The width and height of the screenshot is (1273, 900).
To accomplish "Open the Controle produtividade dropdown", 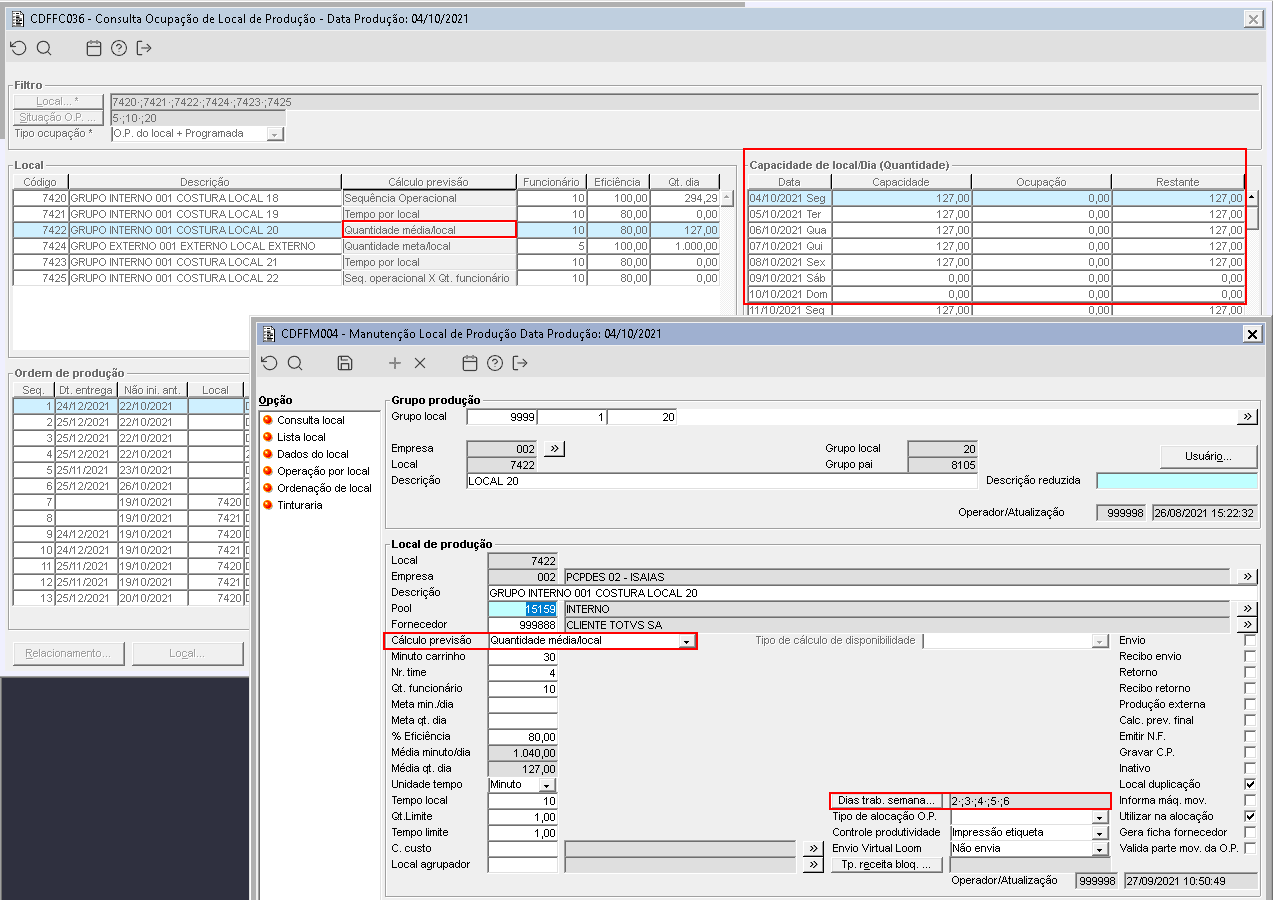I will tap(1101, 833).
